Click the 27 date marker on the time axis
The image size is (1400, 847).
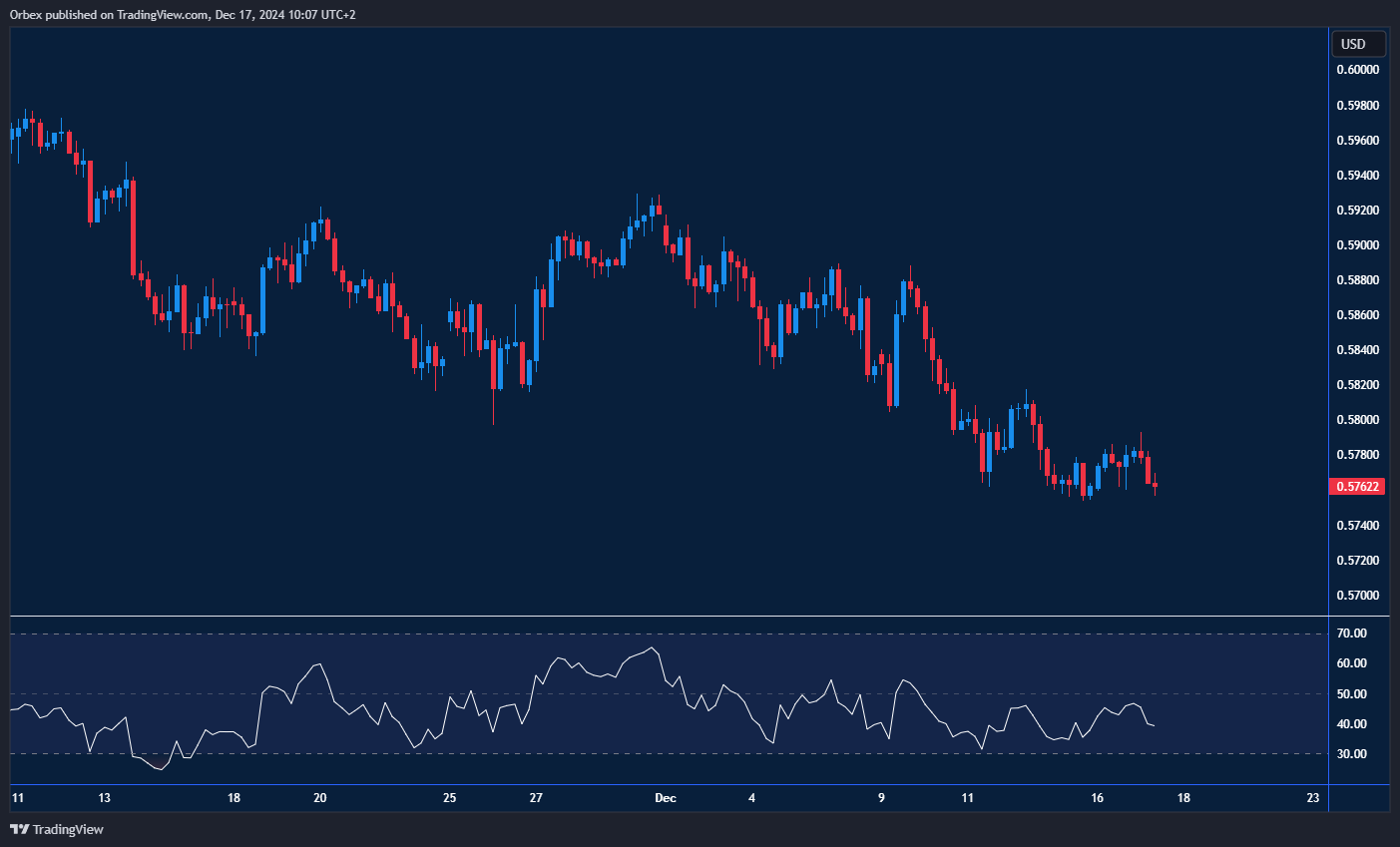click(x=536, y=798)
